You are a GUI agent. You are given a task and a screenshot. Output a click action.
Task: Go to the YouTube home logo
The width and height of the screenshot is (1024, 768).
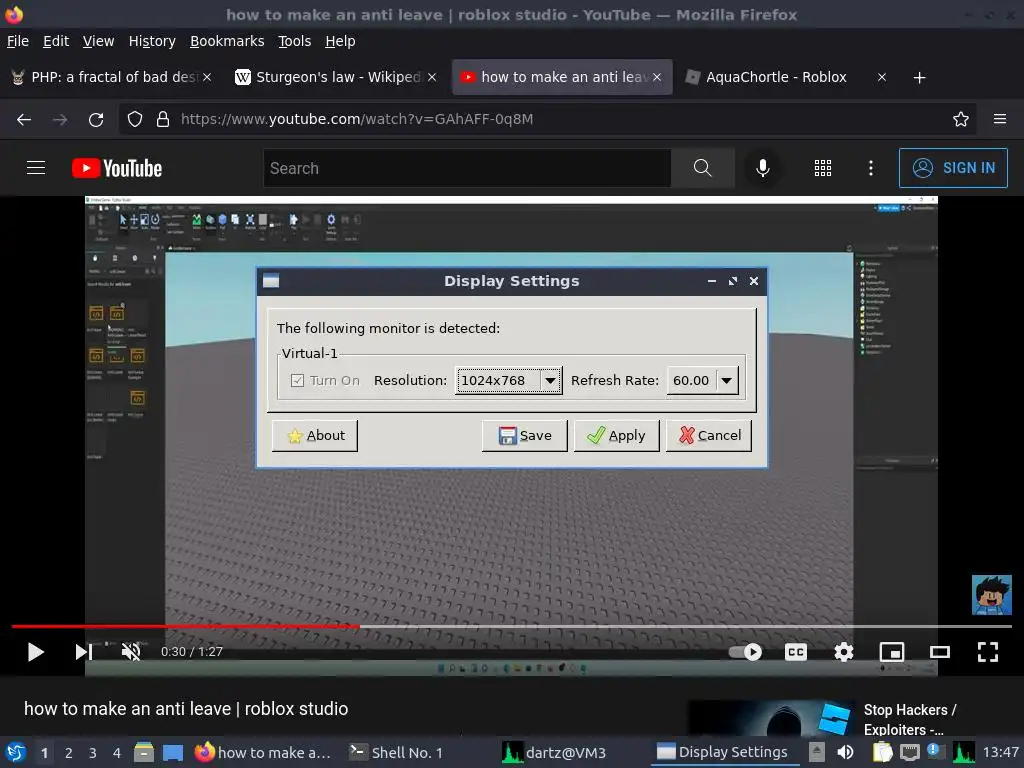click(x=117, y=168)
